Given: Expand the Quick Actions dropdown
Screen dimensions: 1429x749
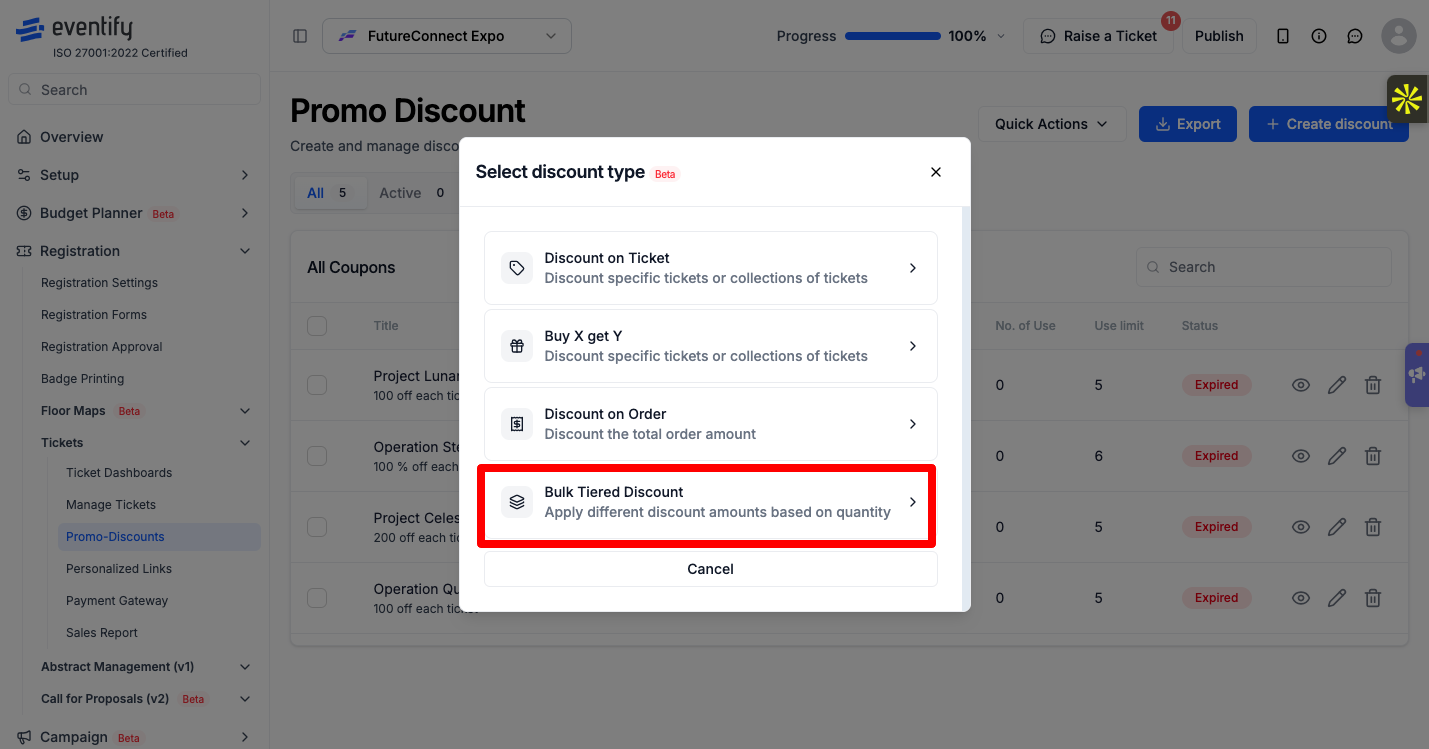Looking at the screenshot, I should [x=1052, y=124].
